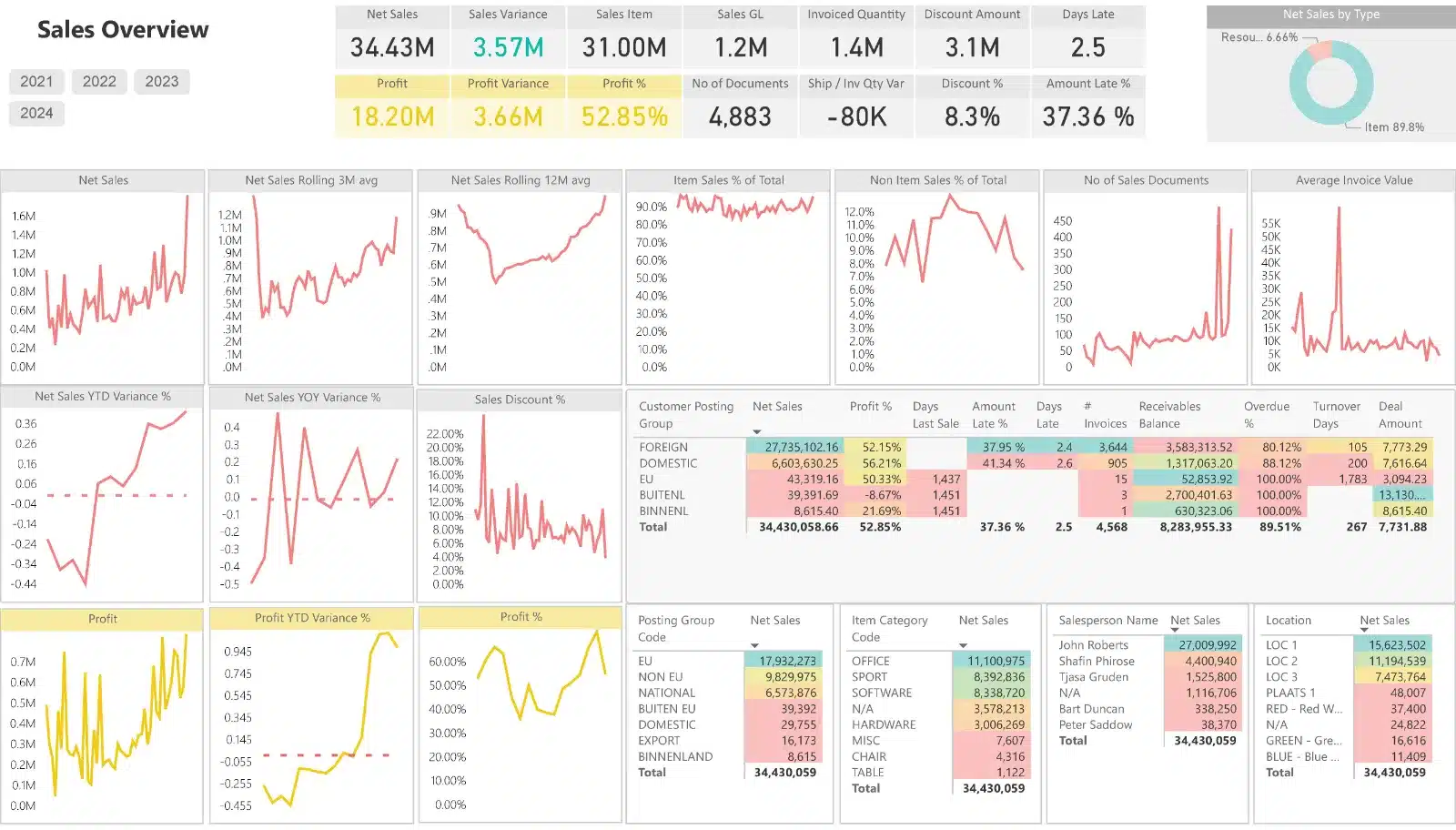The height and width of the screenshot is (830, 1456).
Task: Click sort arrow in Salesperson Name table
Action: [x=1175, y=630]
